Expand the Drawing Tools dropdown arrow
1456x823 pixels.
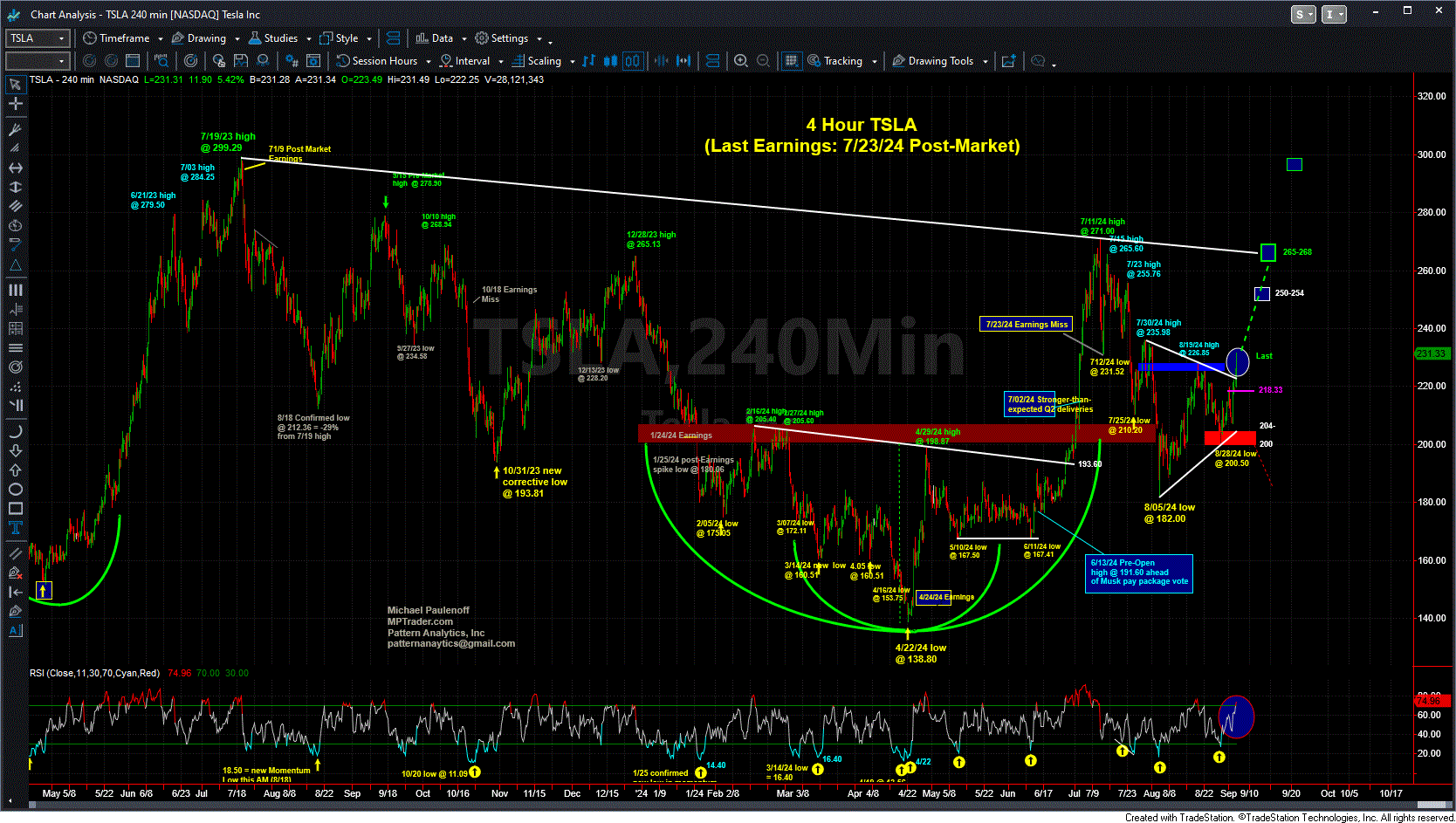986,61
